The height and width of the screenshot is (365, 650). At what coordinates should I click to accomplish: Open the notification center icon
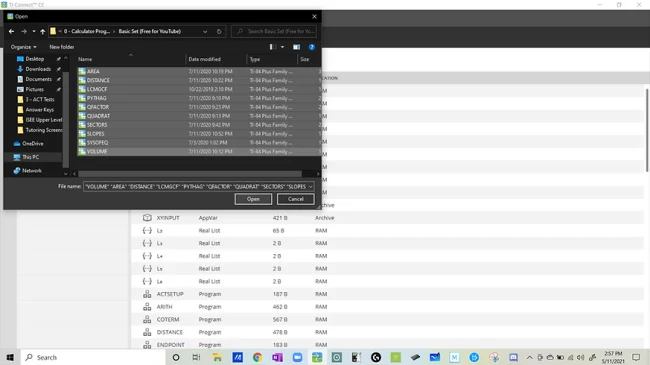click(x=636, y=358)
